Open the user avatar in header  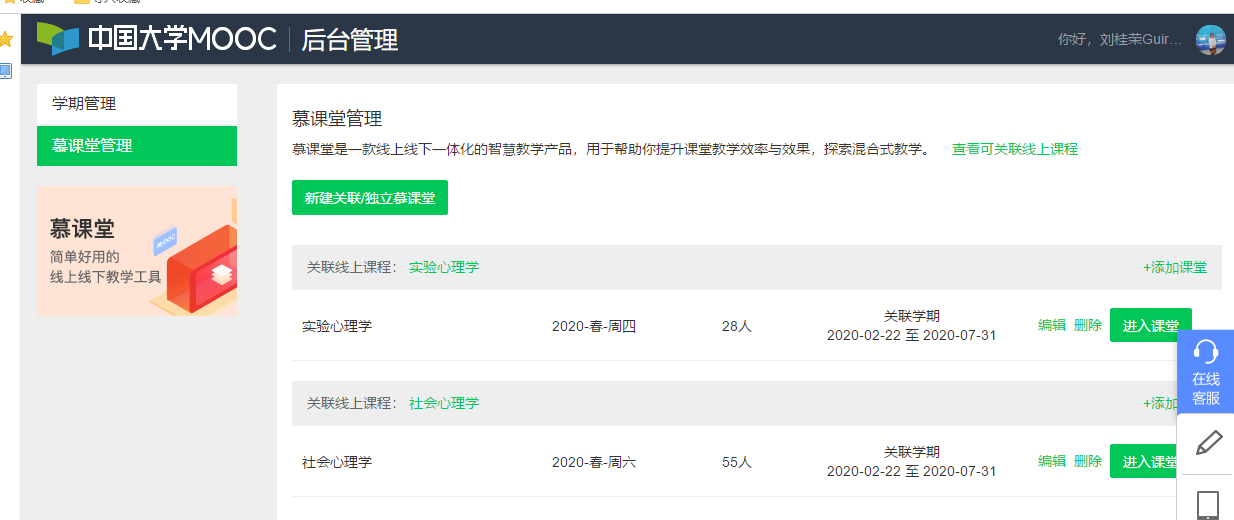[x=1210, y=40]
